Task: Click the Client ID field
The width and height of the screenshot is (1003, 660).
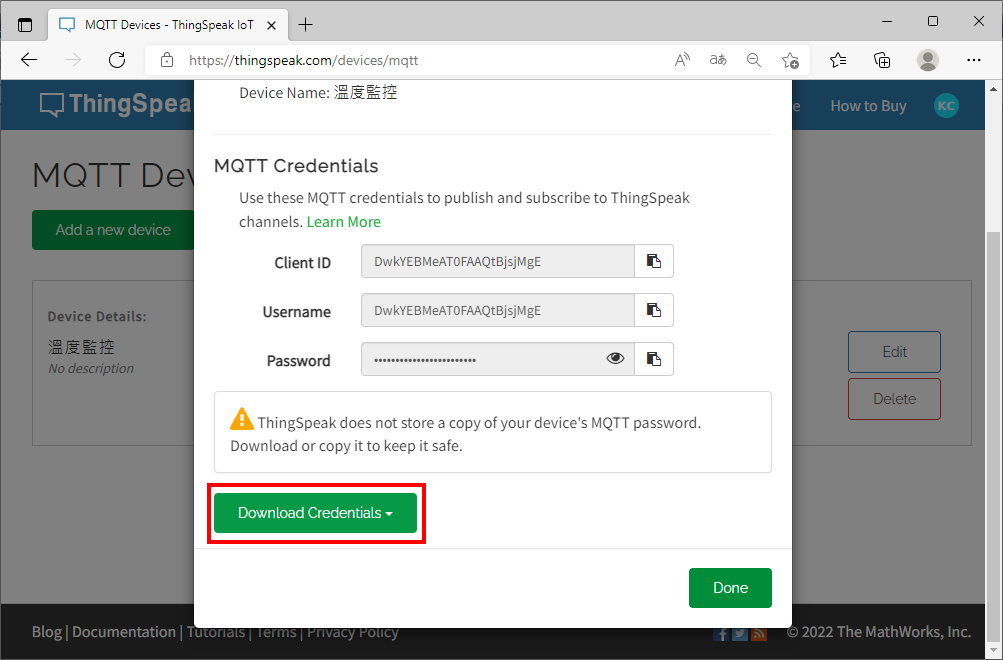Action: [x=498, y=261]
